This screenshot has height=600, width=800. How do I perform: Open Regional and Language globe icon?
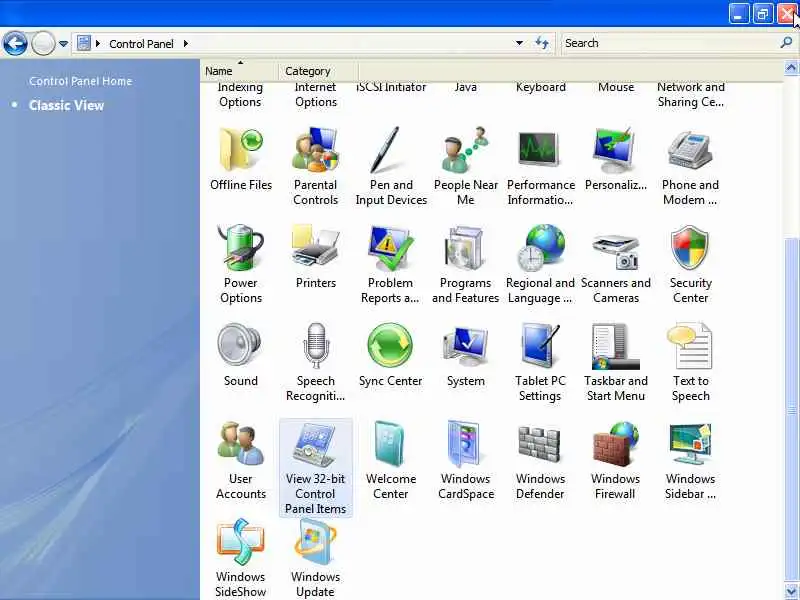[x=540, y=248]
